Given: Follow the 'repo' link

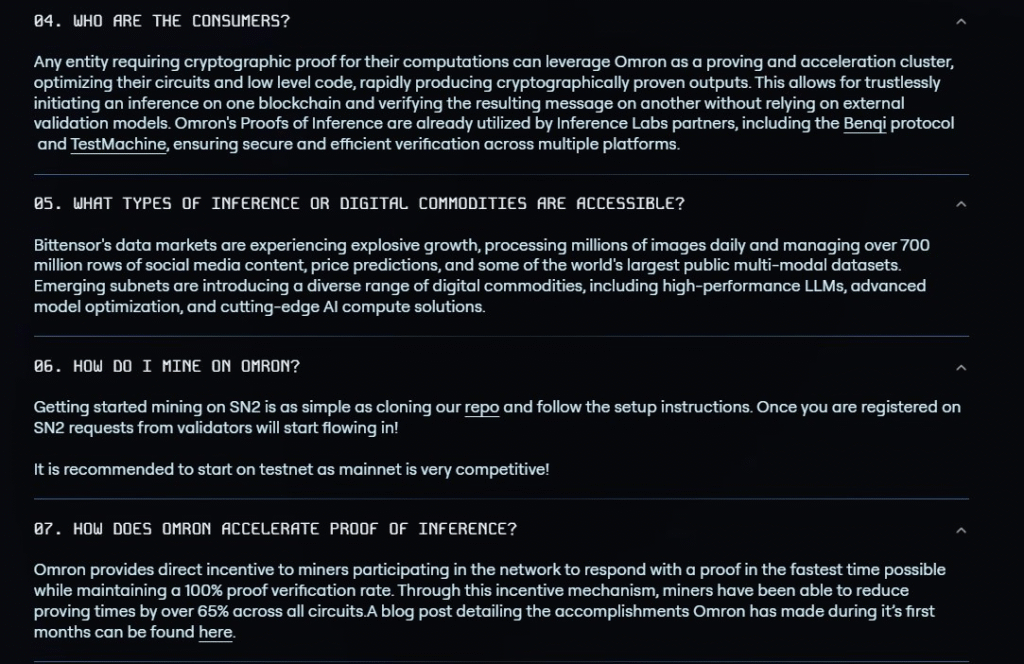Looking at the screenshot, I should (x=482, y=408).
